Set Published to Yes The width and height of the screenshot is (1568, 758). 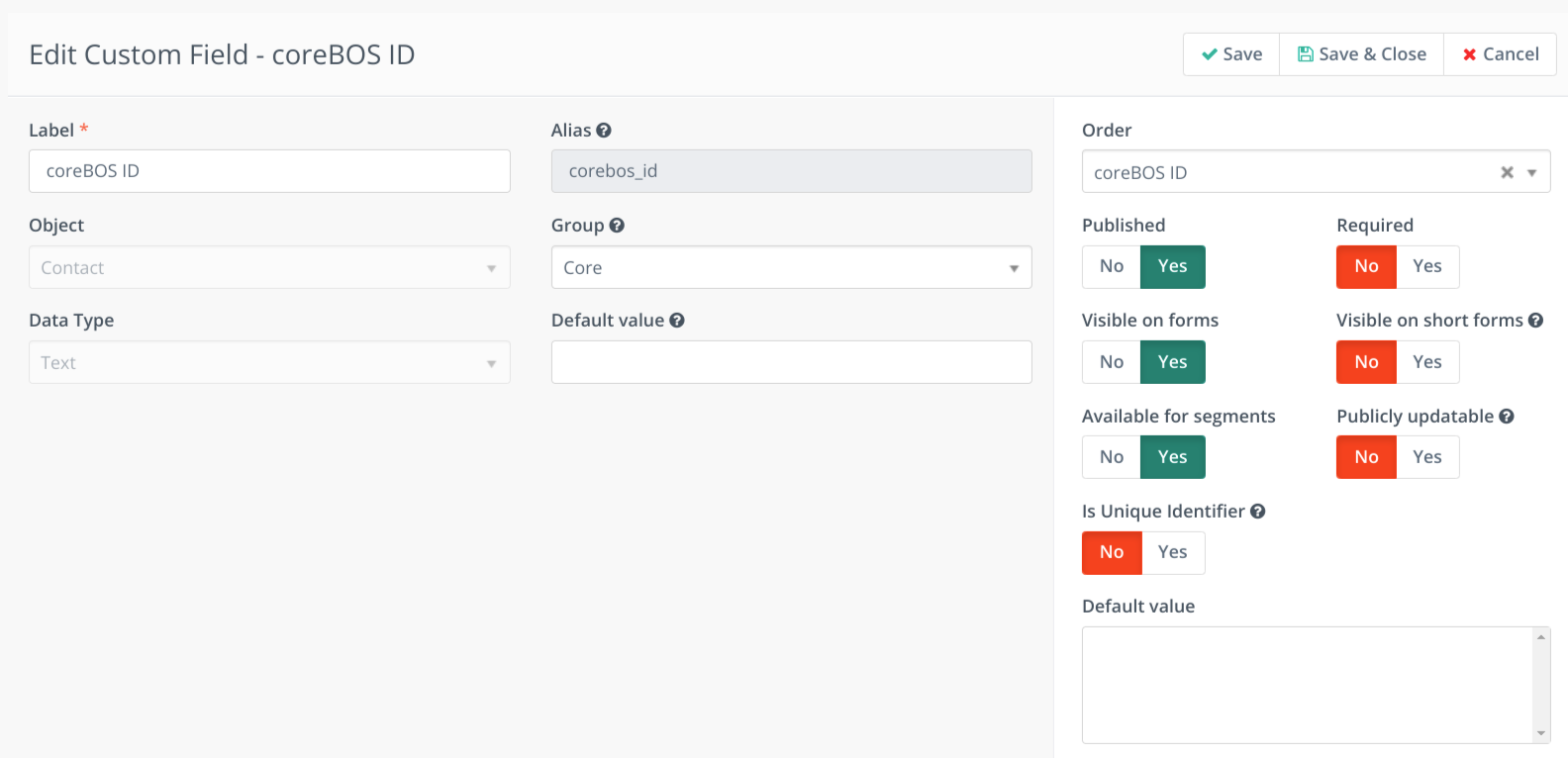pos(1173,266)
